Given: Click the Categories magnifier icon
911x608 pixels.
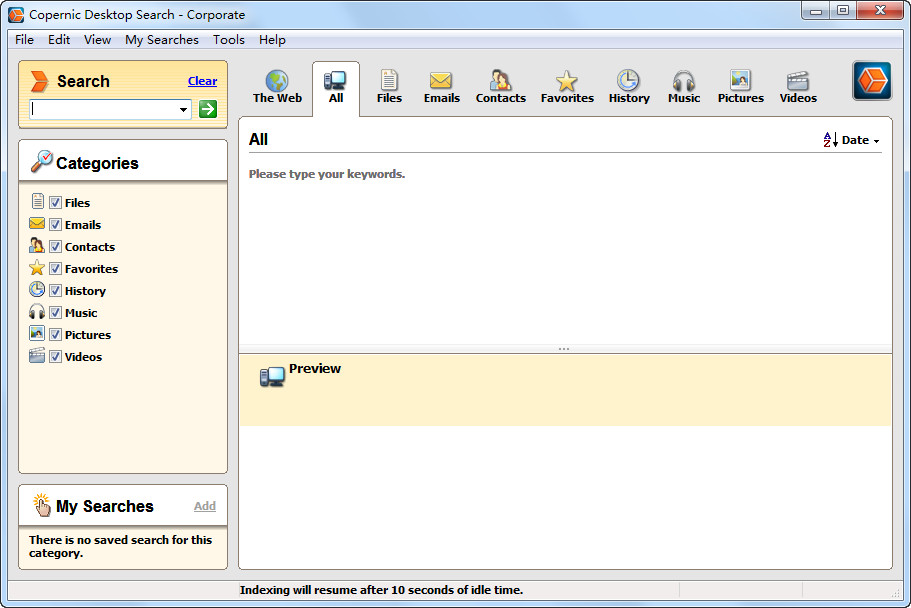Looking at the screenshot, I should 41,161.
